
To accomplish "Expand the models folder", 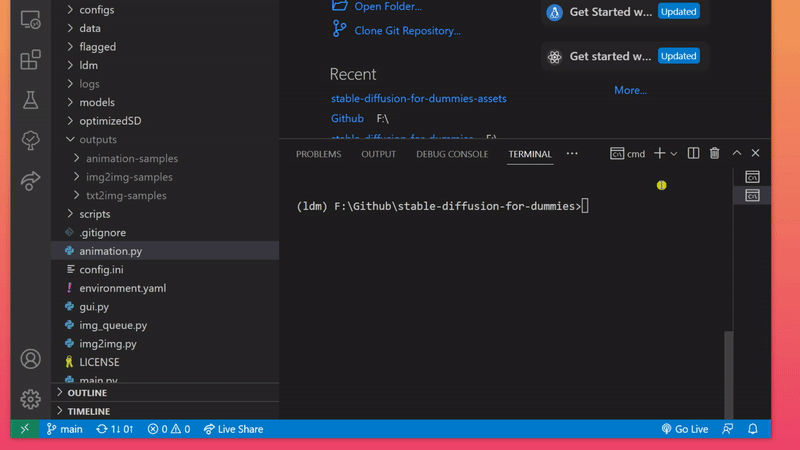I will click(165, 103).
